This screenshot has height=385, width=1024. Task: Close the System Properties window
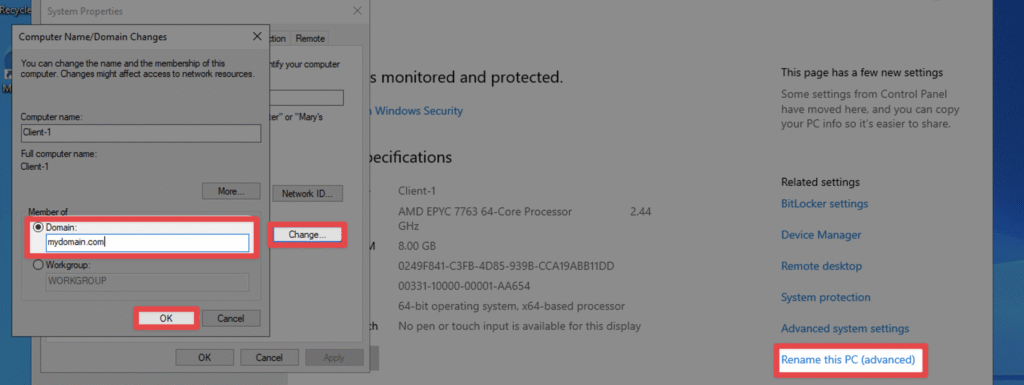point(357,11)
